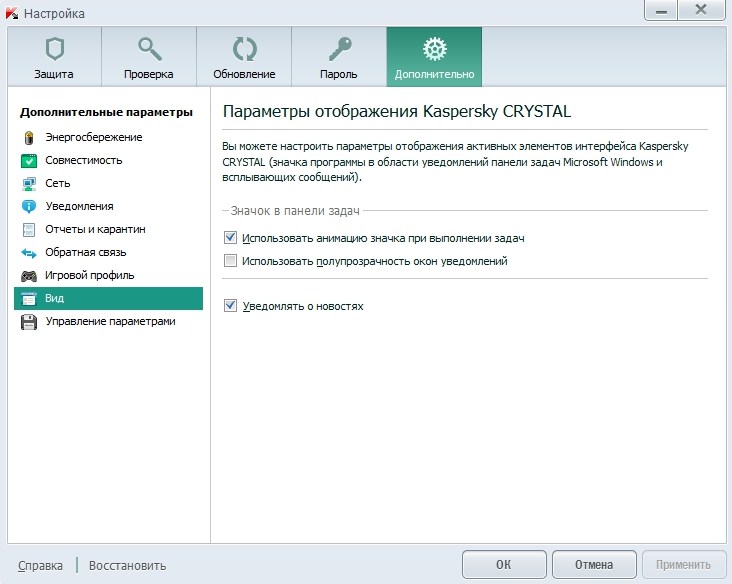The height and width of the screenshot is (584, 732).
Task: Click the Восстановить link
Action: tap(127, 565)
